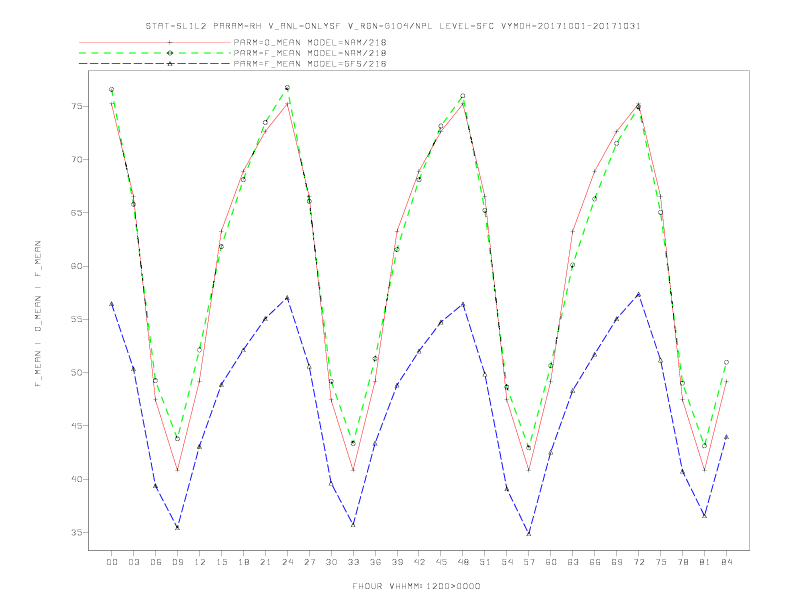Click x-axis forecast hour label 72

(x=639, y=562)
